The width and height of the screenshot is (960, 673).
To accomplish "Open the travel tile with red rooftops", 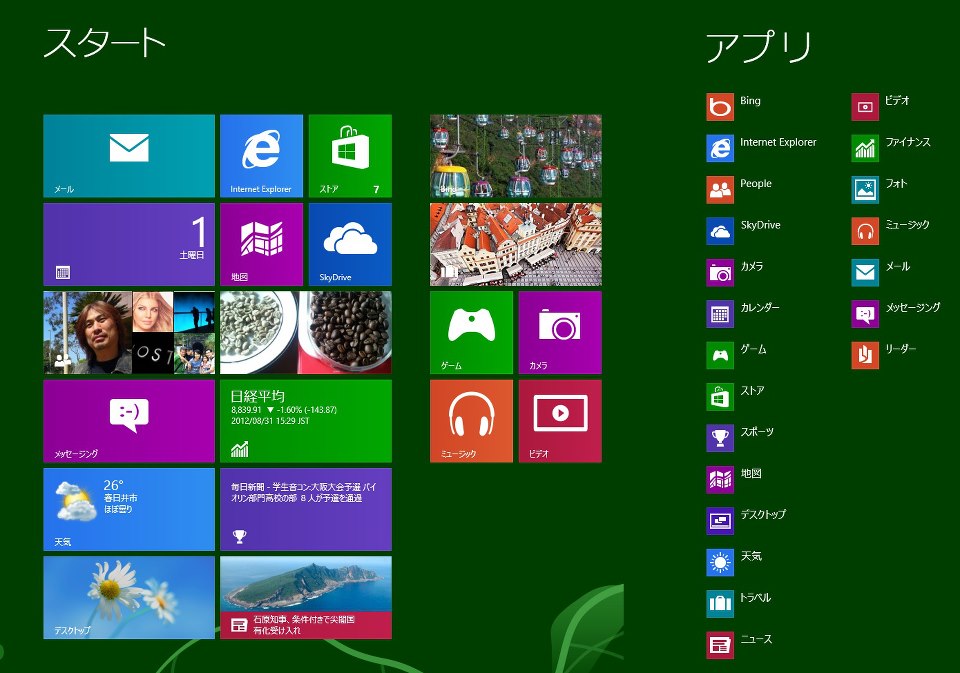I will coord(516,244).
